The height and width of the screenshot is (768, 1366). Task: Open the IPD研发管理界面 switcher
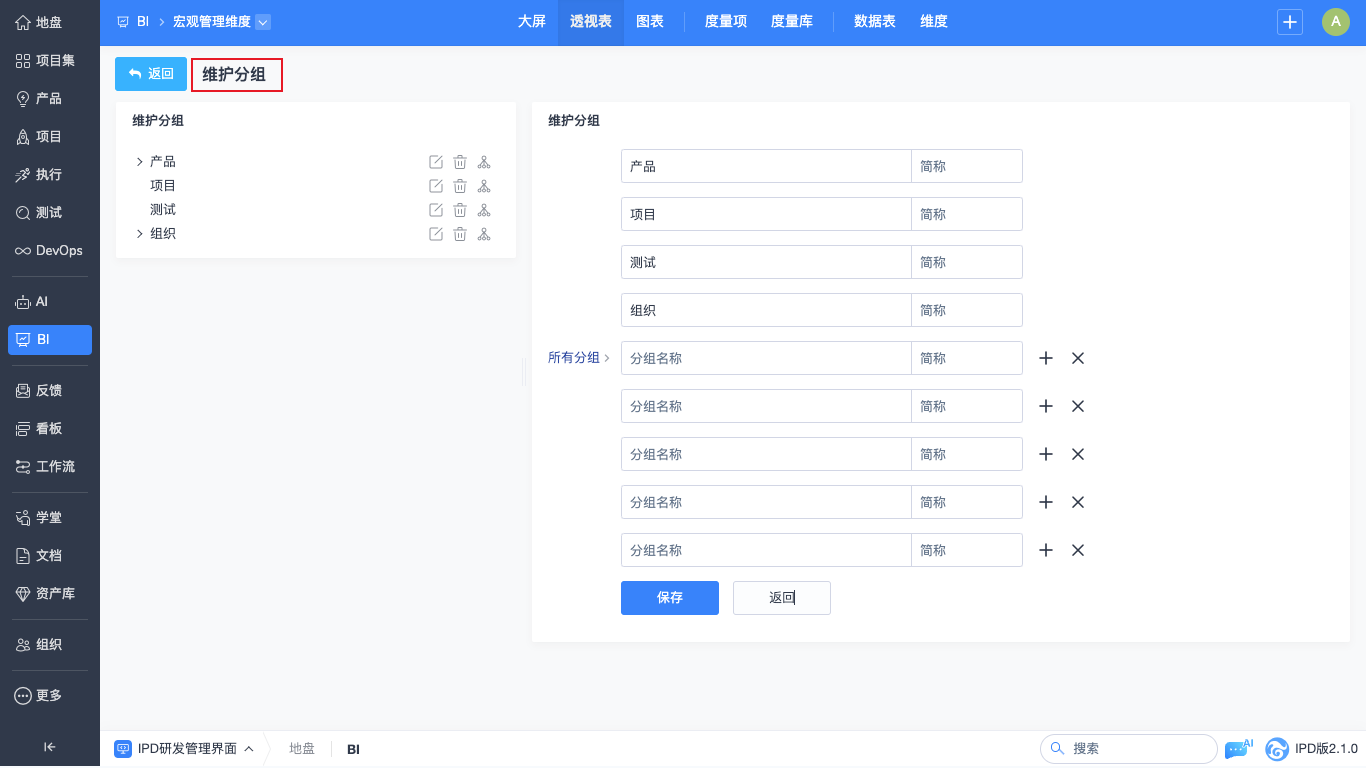(x=187, y=749)
